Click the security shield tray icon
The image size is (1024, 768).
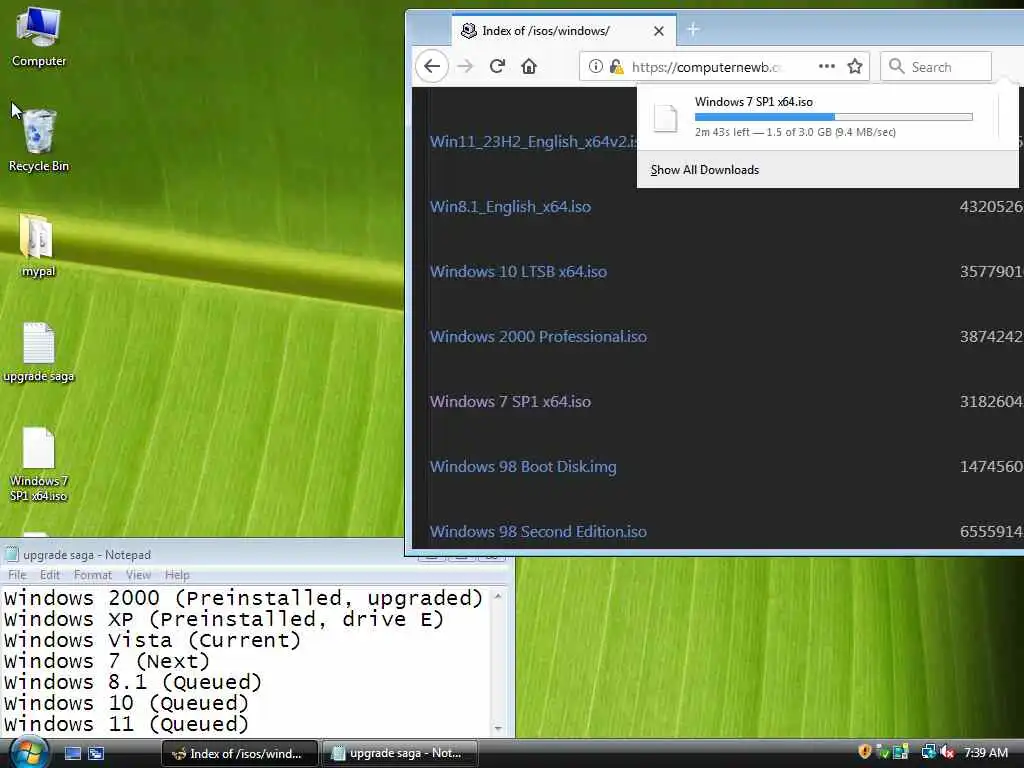point(865,752)
